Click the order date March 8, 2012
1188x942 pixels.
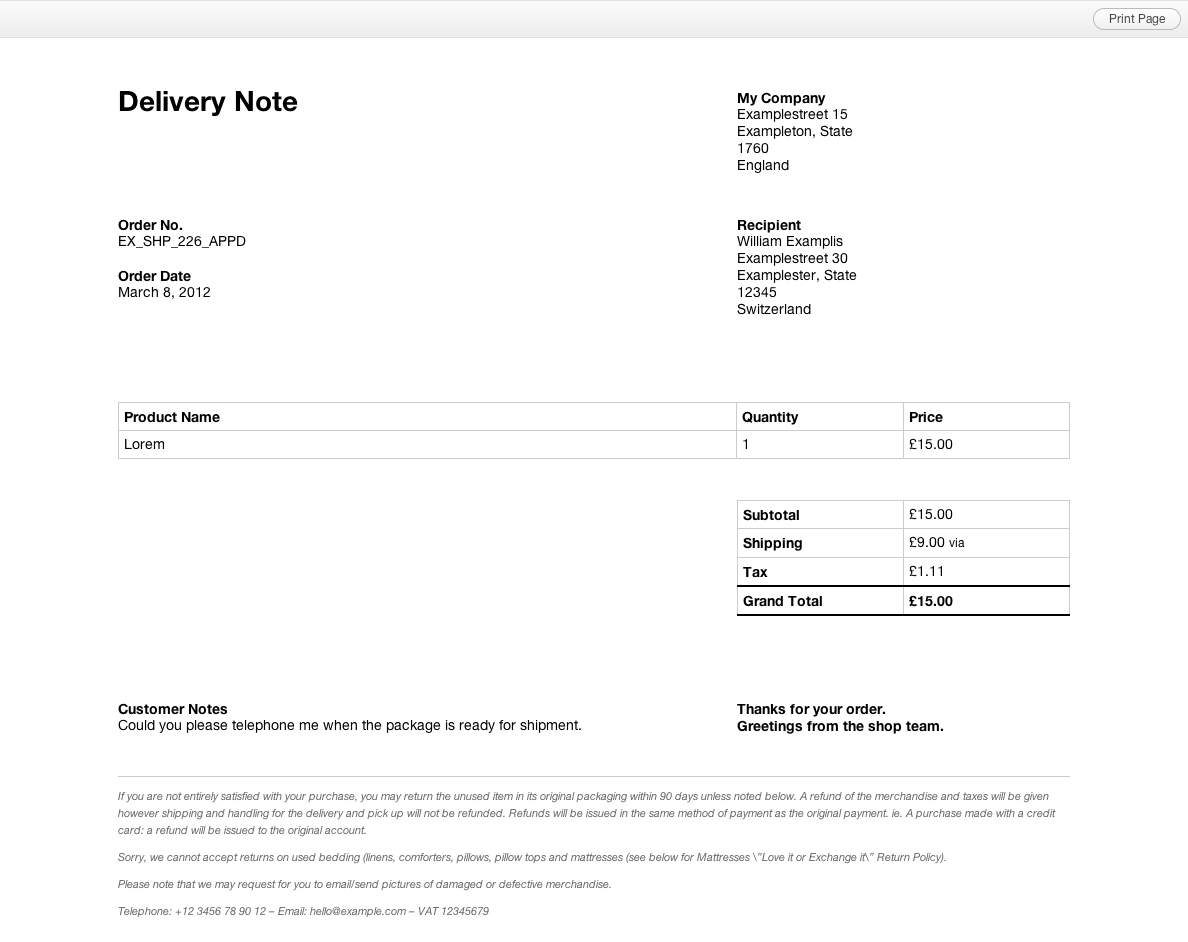click(x=164, y=292)
